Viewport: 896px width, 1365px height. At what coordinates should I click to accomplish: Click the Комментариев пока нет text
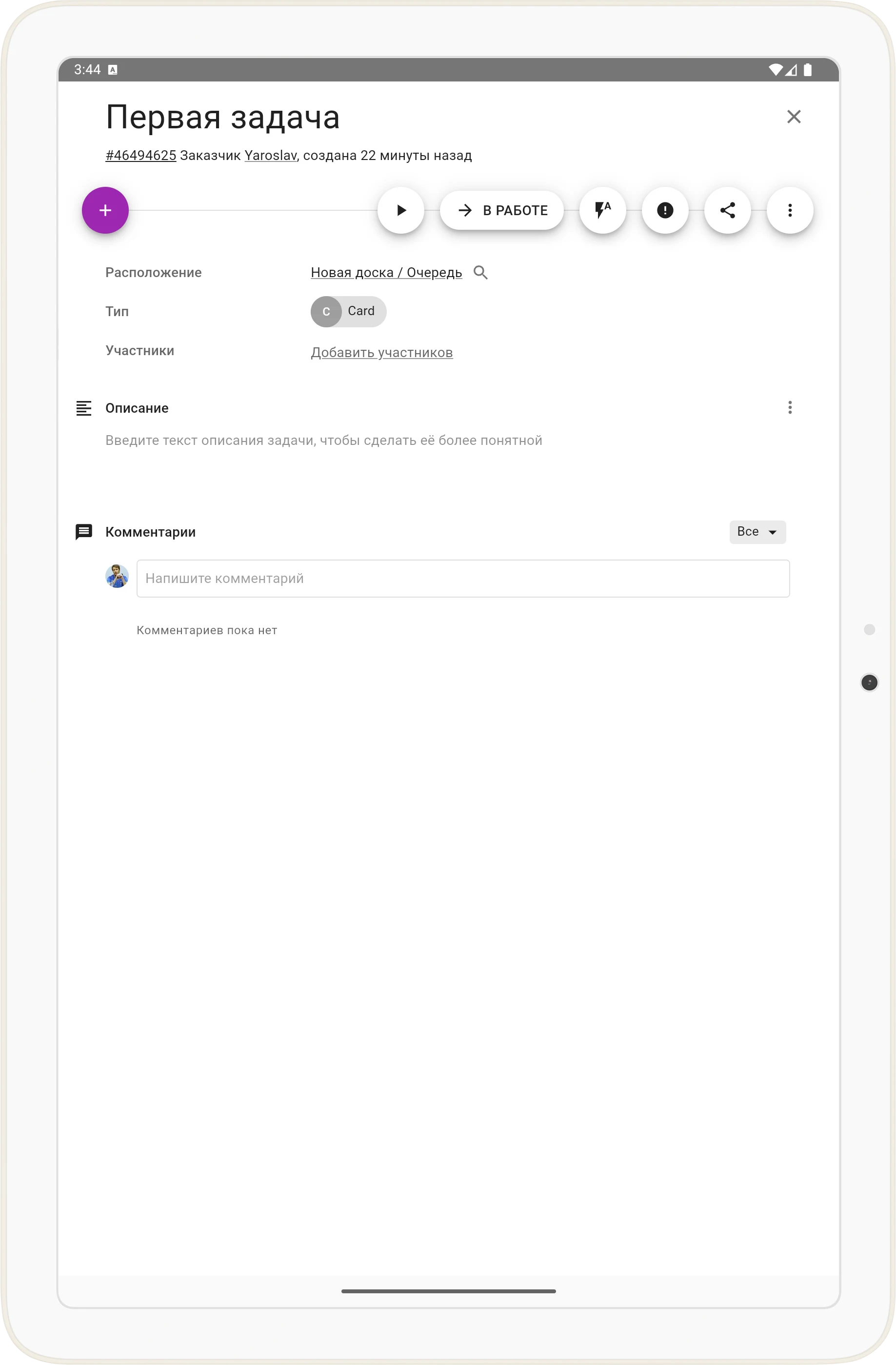[207, 630]
